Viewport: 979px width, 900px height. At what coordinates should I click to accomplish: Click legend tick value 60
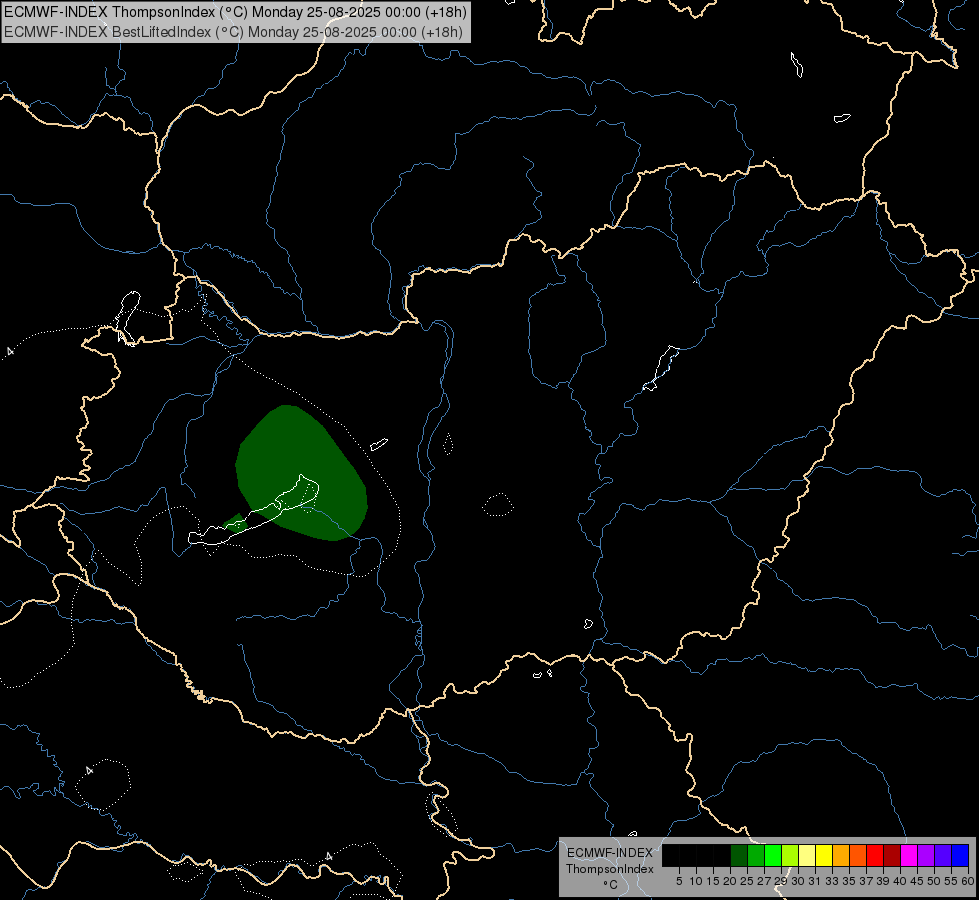click(x=968, y=881)
